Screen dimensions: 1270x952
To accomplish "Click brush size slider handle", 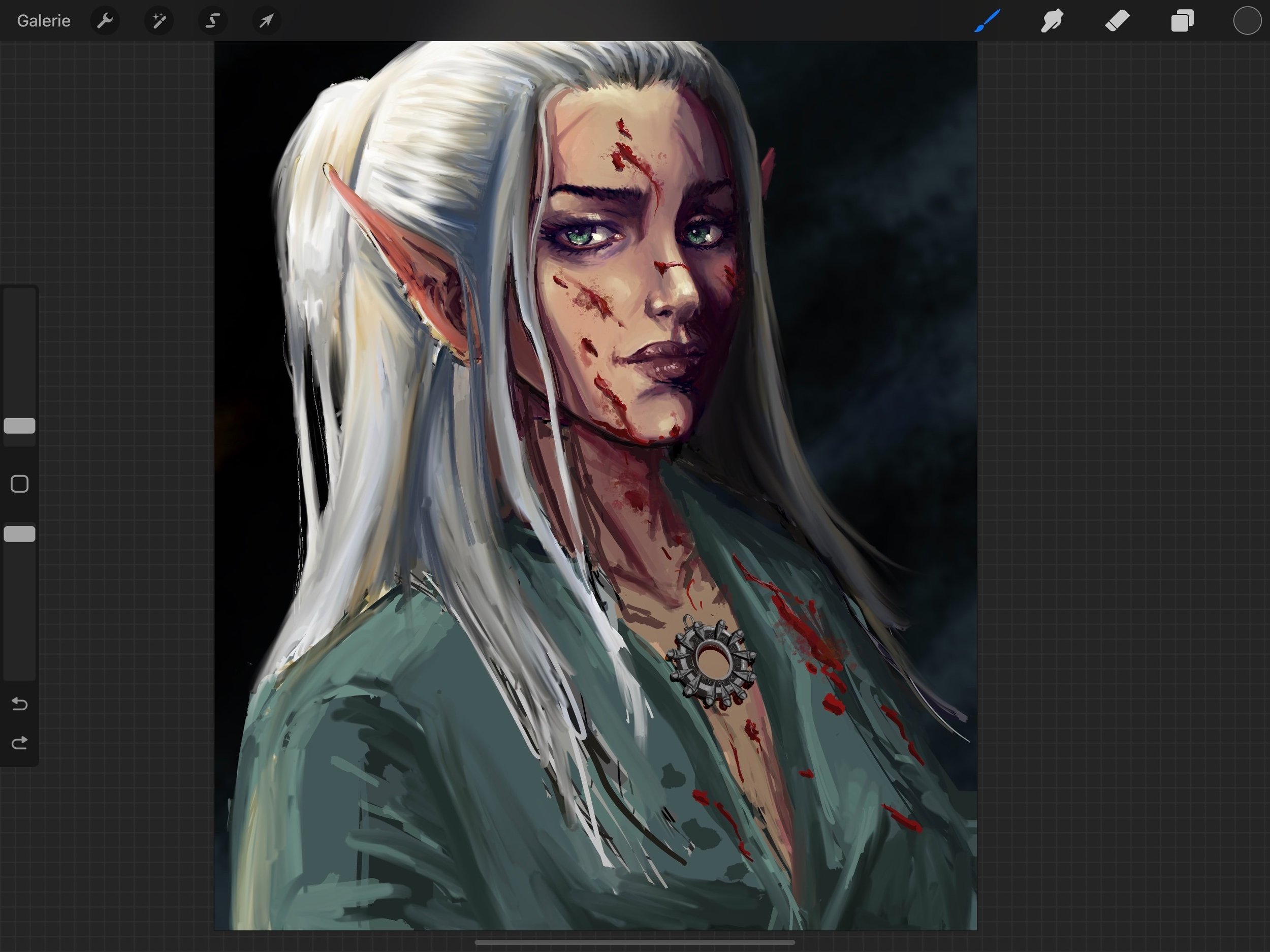I will point(19,426).
